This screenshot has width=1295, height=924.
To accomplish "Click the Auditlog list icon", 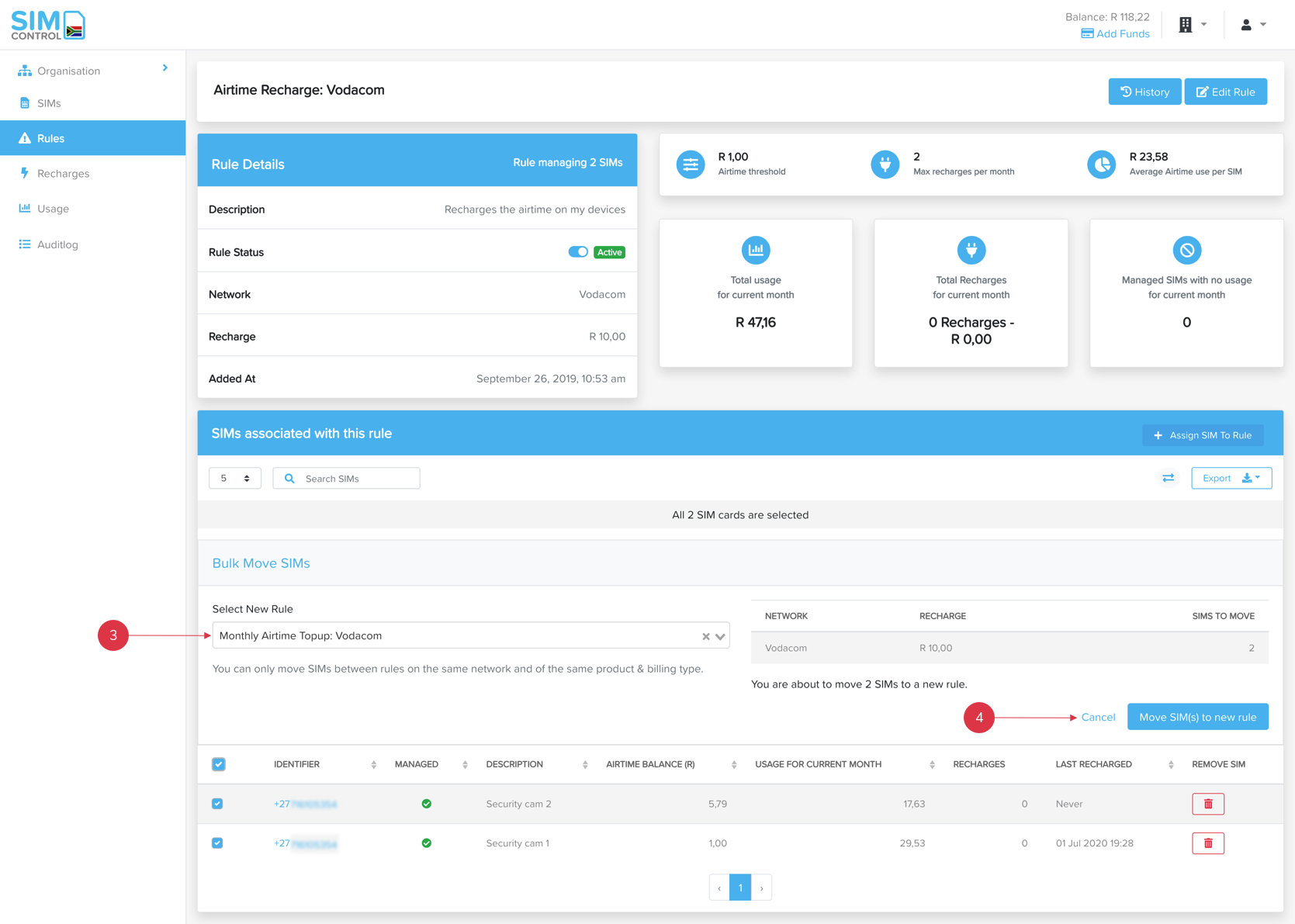I will point(25,244).
